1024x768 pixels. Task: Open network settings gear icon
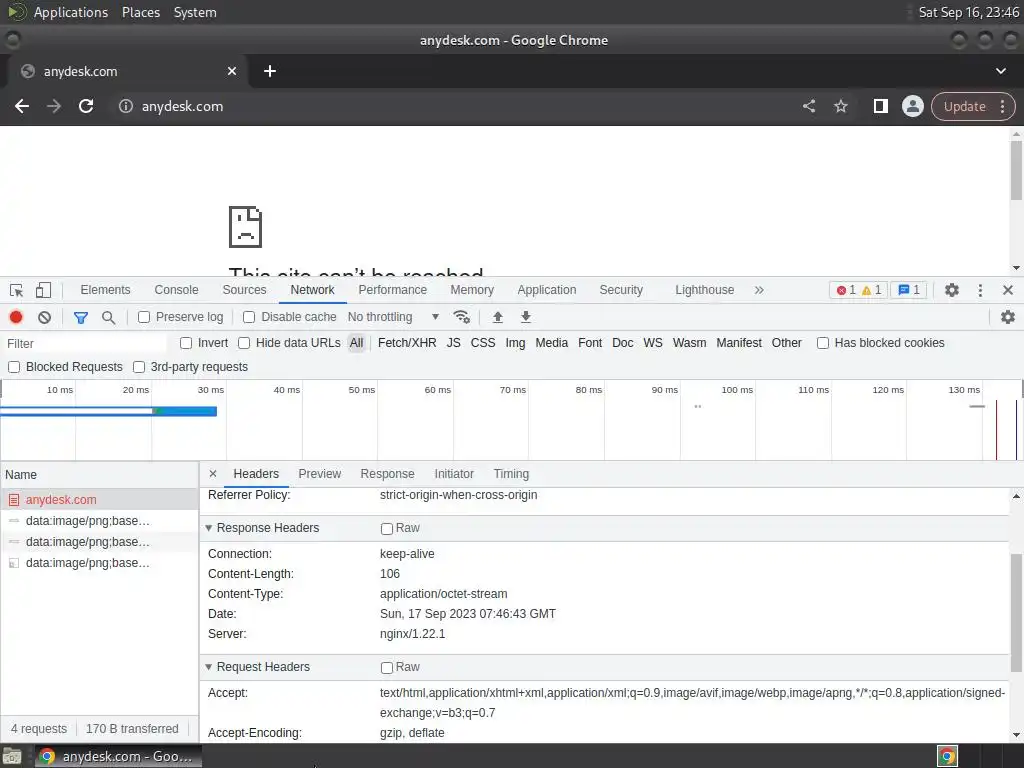[x=1008, y=317]
